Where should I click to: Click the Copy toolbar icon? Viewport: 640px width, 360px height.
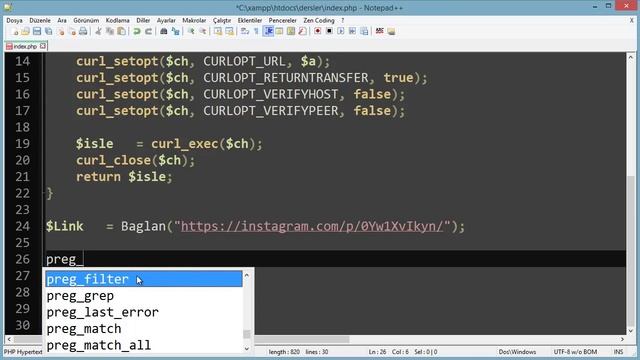coord(110,31)
